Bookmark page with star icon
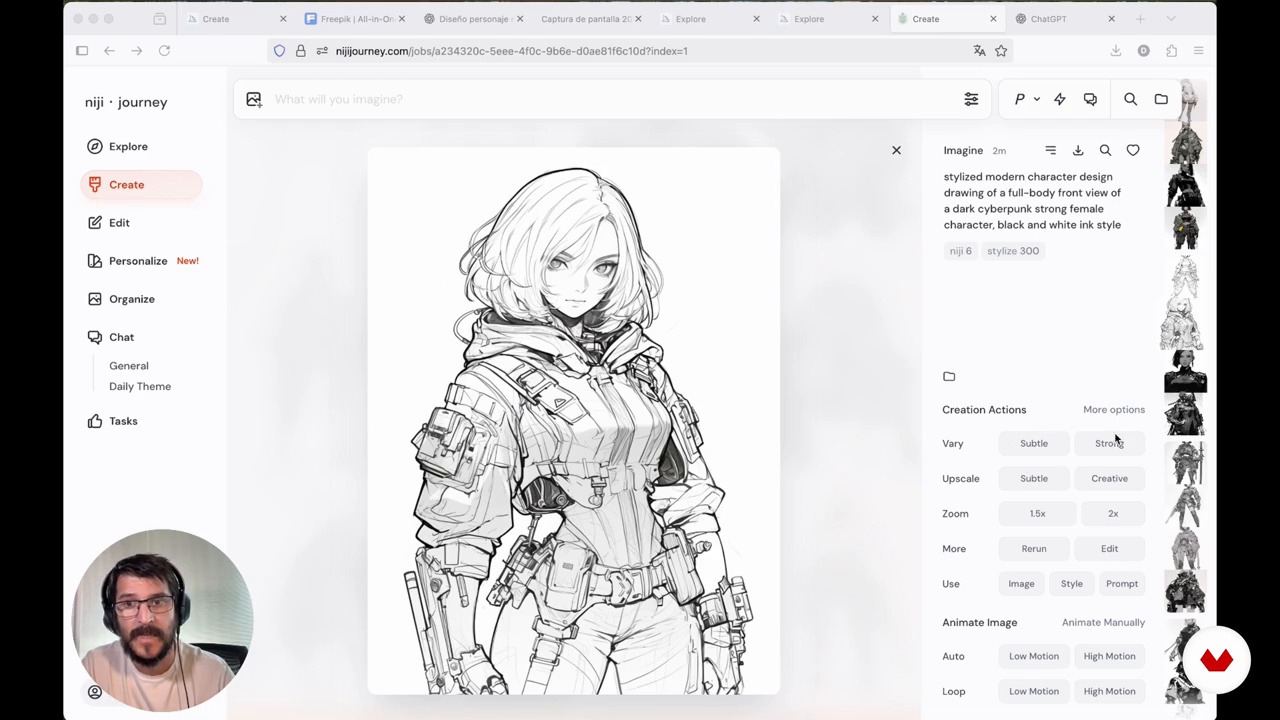The height and width of the screenshot is (720, 1280). pyautogui.click(x=1001, y=51)
